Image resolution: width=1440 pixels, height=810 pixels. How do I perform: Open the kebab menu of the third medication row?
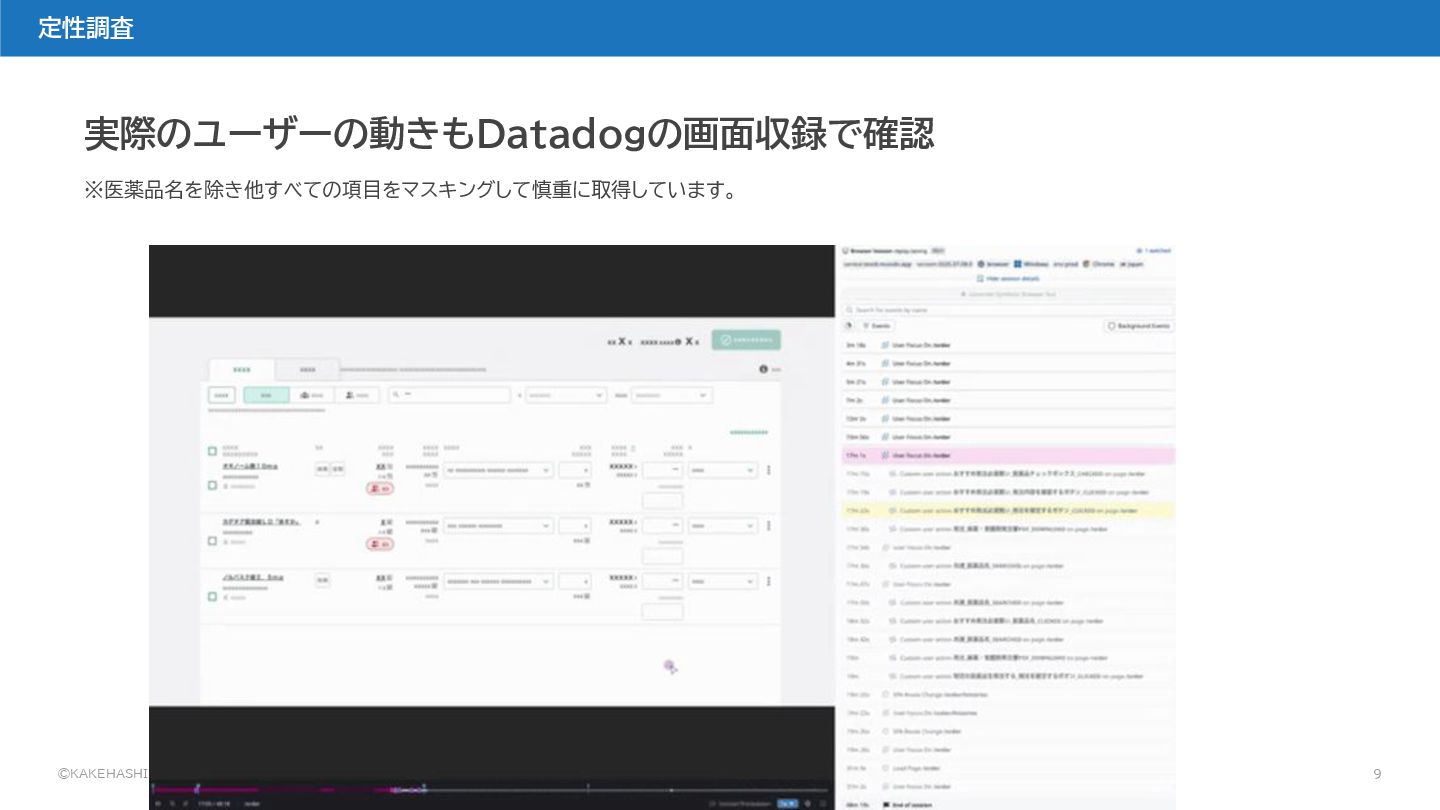[769, 581]
